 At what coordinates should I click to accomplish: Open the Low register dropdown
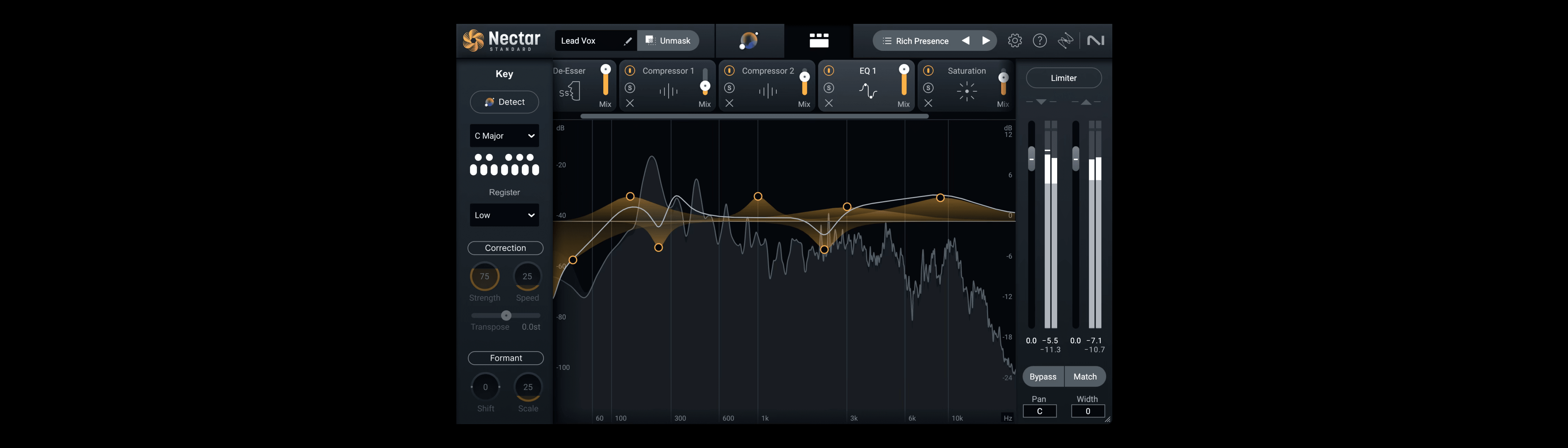(x=504, y=215)
